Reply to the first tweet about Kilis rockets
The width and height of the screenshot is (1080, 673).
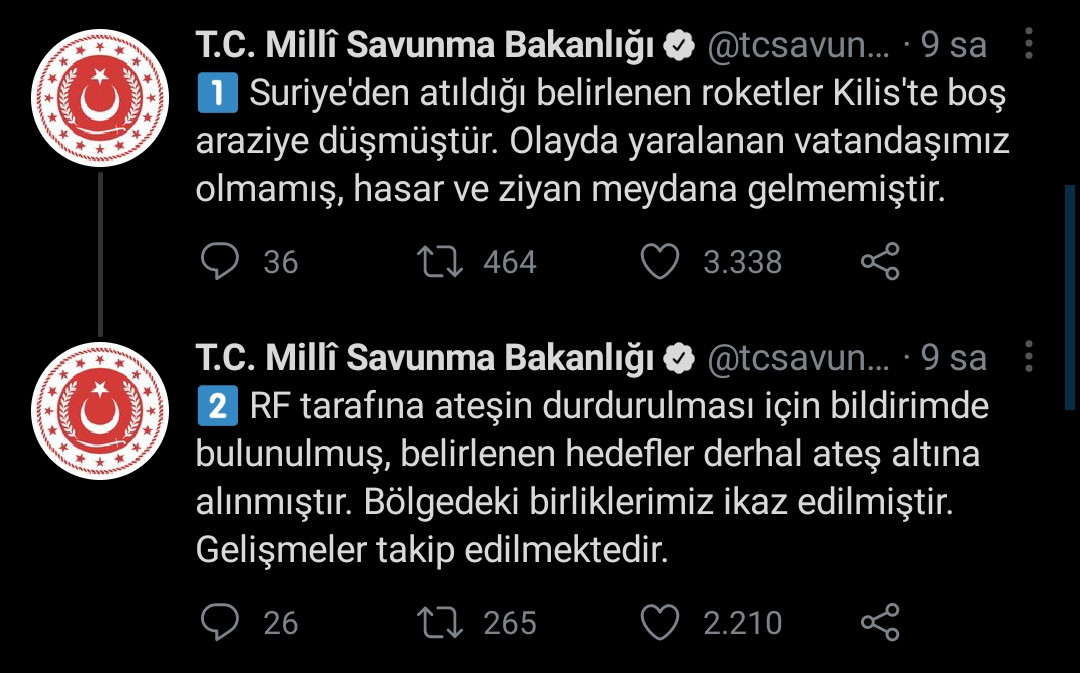tap(222, 262)
